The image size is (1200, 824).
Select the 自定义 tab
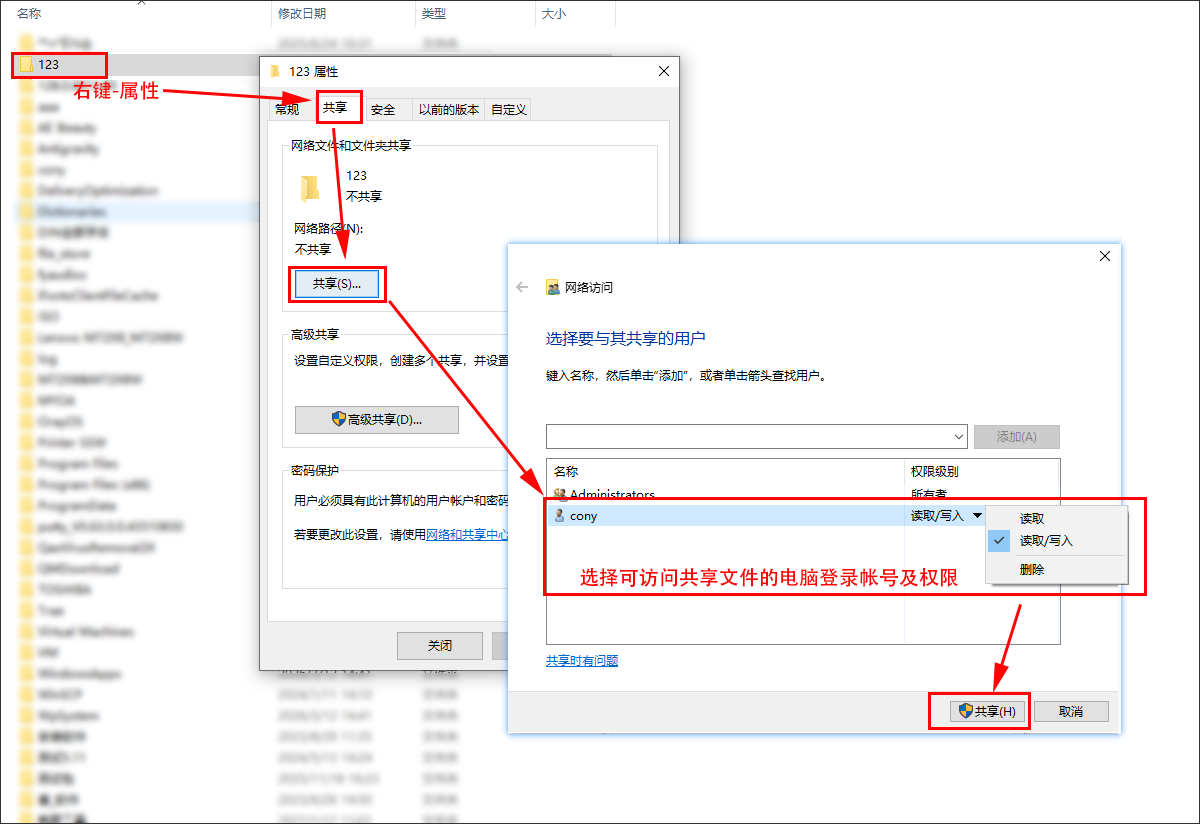(x=508, y=110)
